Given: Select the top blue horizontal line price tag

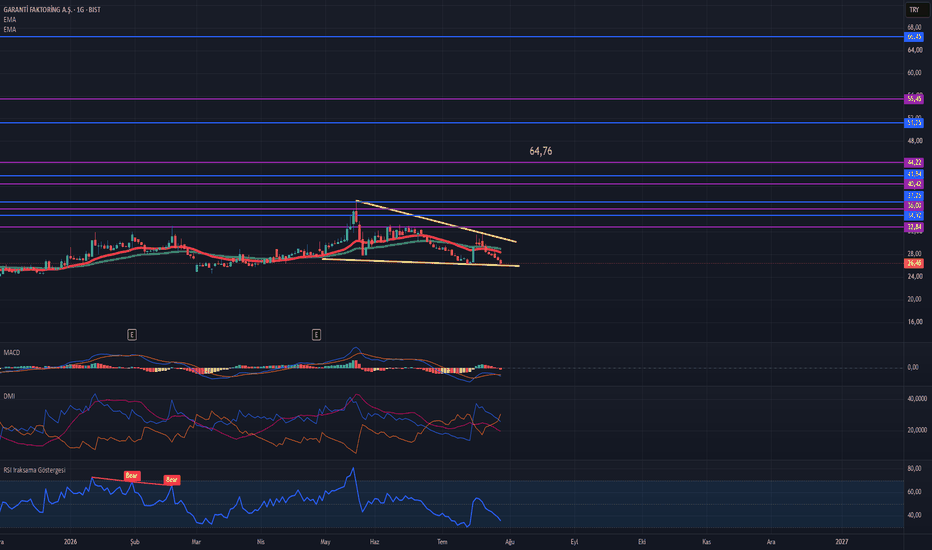Looking at the screenshot, I should coord(914,37).
